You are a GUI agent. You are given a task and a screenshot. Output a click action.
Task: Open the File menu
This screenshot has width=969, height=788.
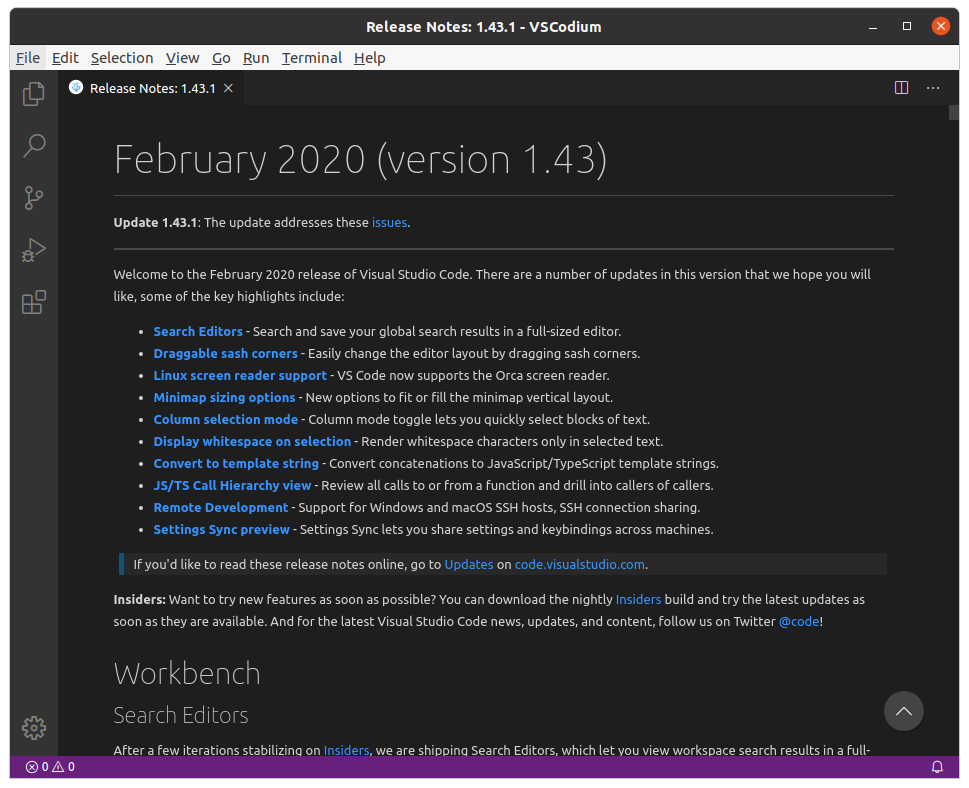coord(28,58)
